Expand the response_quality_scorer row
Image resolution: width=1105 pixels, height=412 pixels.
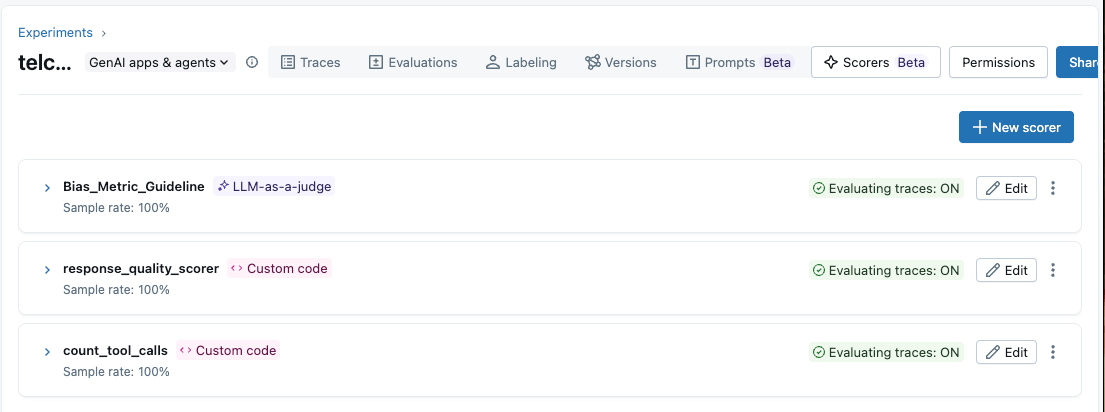point(47,269)
